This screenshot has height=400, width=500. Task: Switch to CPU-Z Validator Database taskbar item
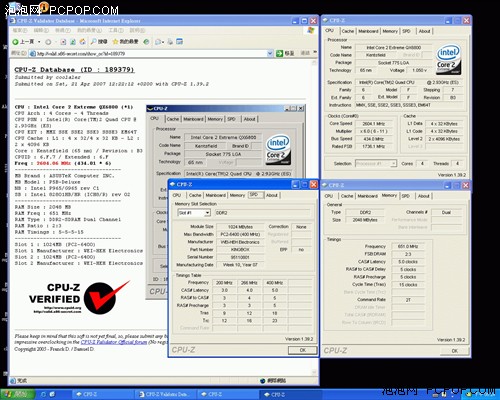166,394
